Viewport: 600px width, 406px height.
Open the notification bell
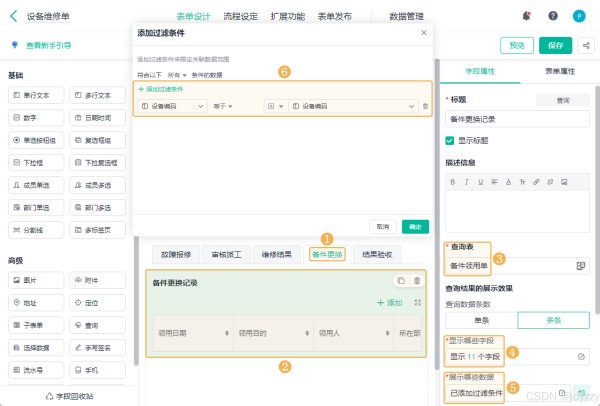527,16
